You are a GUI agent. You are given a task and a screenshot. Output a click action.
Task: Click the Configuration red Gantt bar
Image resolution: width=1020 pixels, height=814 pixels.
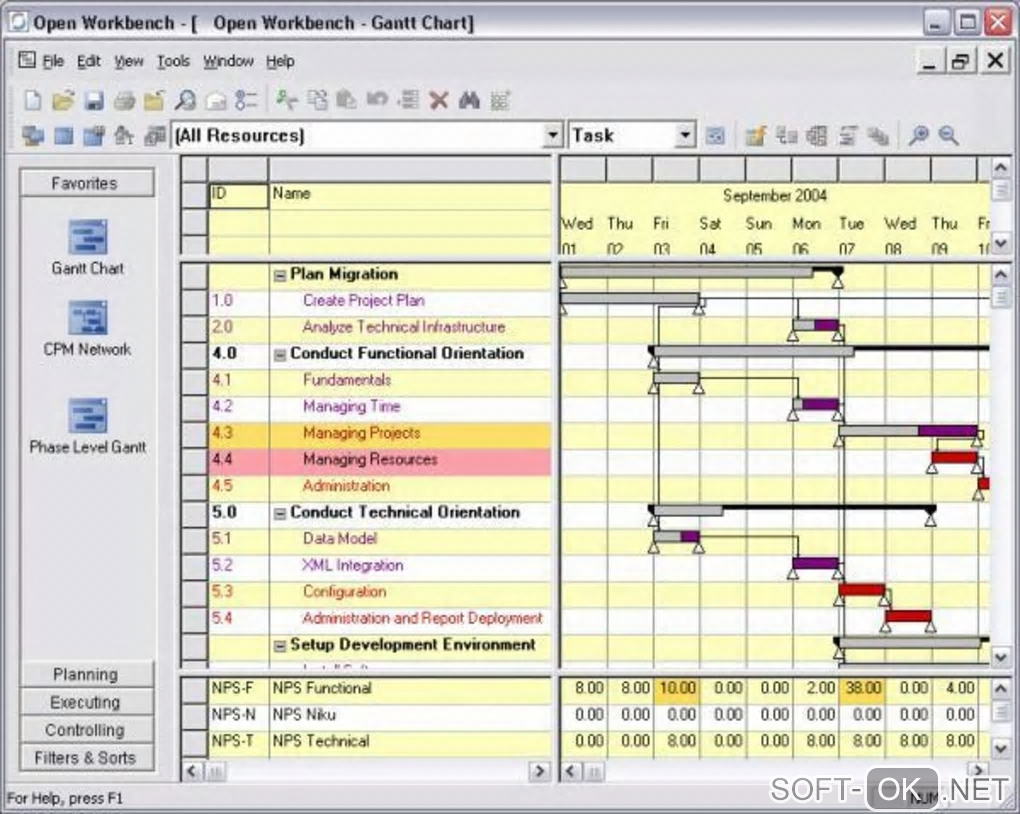tap(862, 590)
